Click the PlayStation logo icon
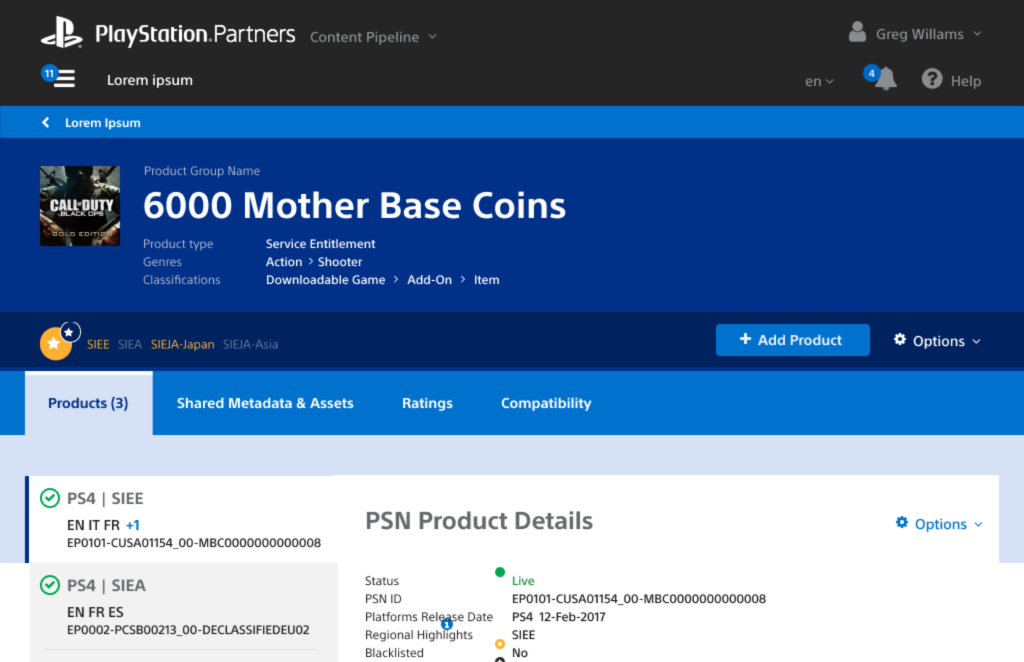1024x662 pixels. 61,33
